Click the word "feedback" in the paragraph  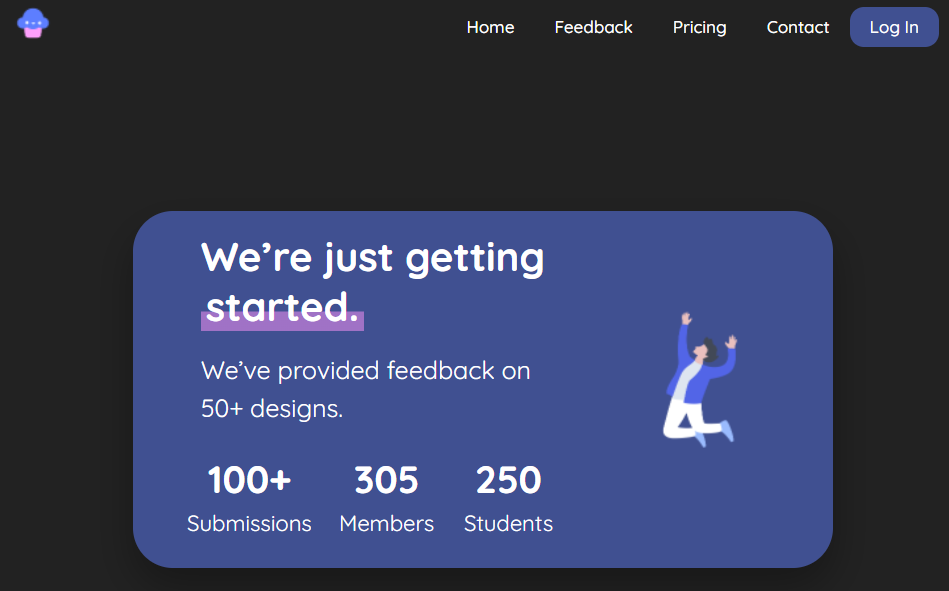[x=440, y=371]
